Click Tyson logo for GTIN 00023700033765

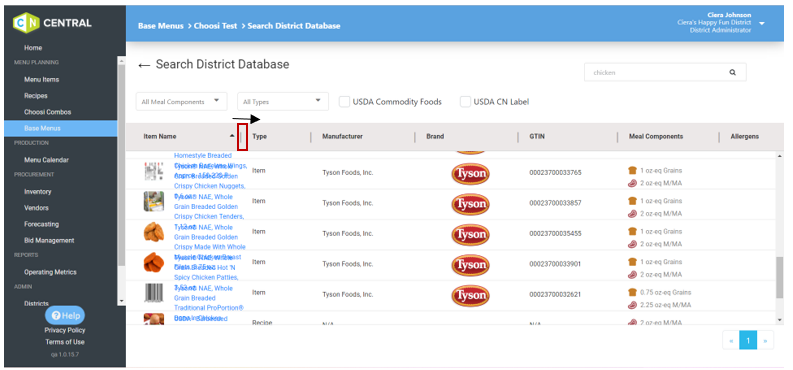point(470,173)
